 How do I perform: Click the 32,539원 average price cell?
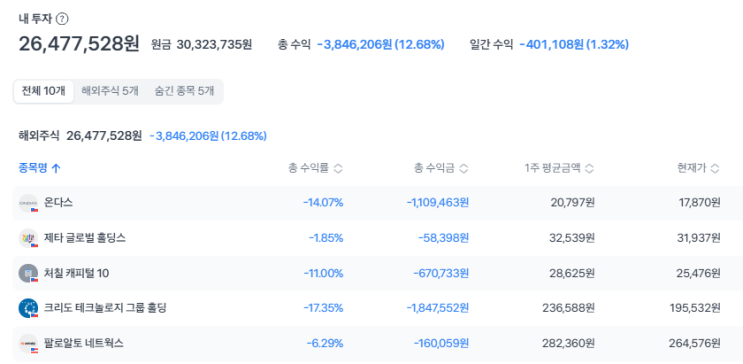point(572,238)
